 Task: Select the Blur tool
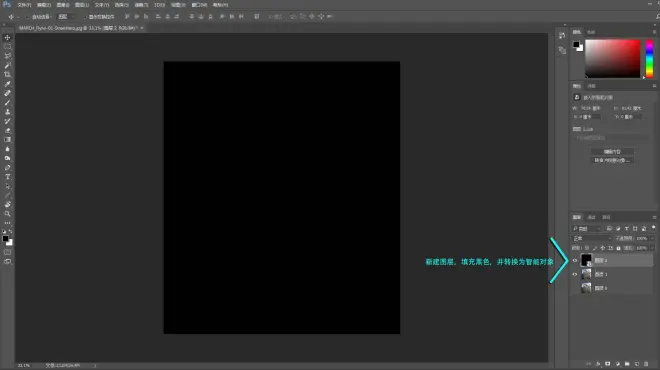(x=8, y=149)
